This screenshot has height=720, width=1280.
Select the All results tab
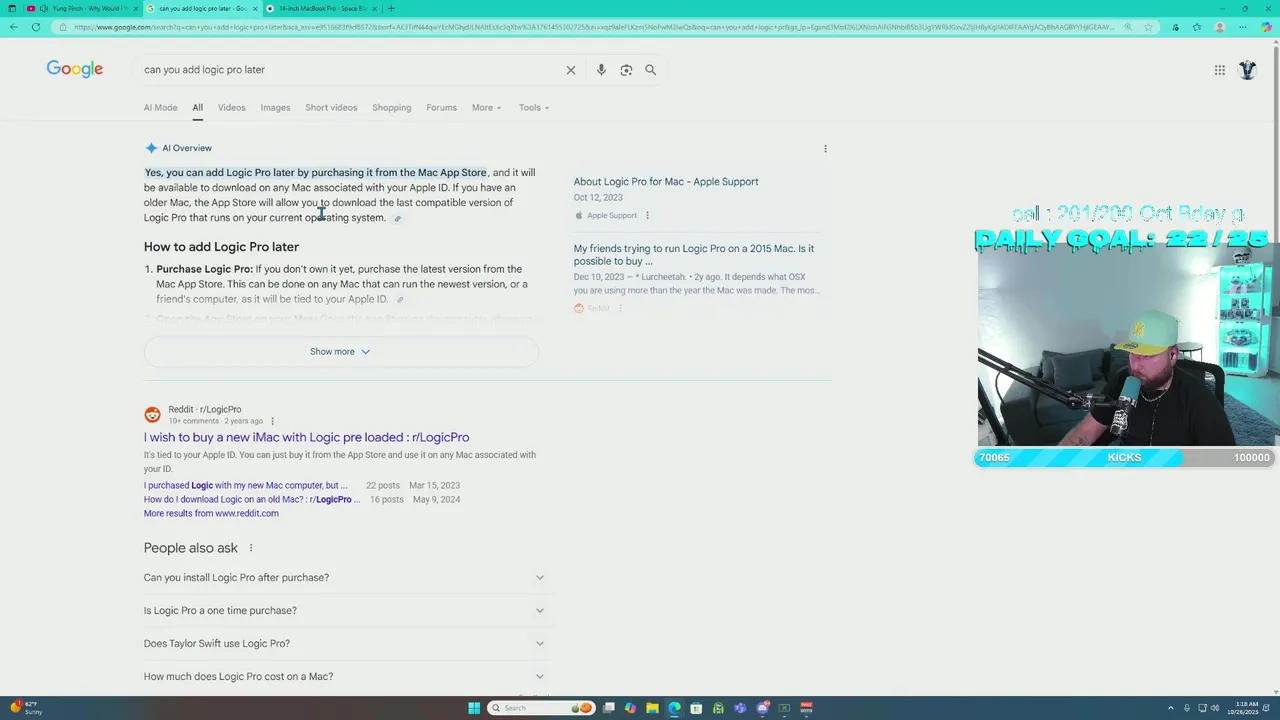pyautogui.click(x=197, y=108)
